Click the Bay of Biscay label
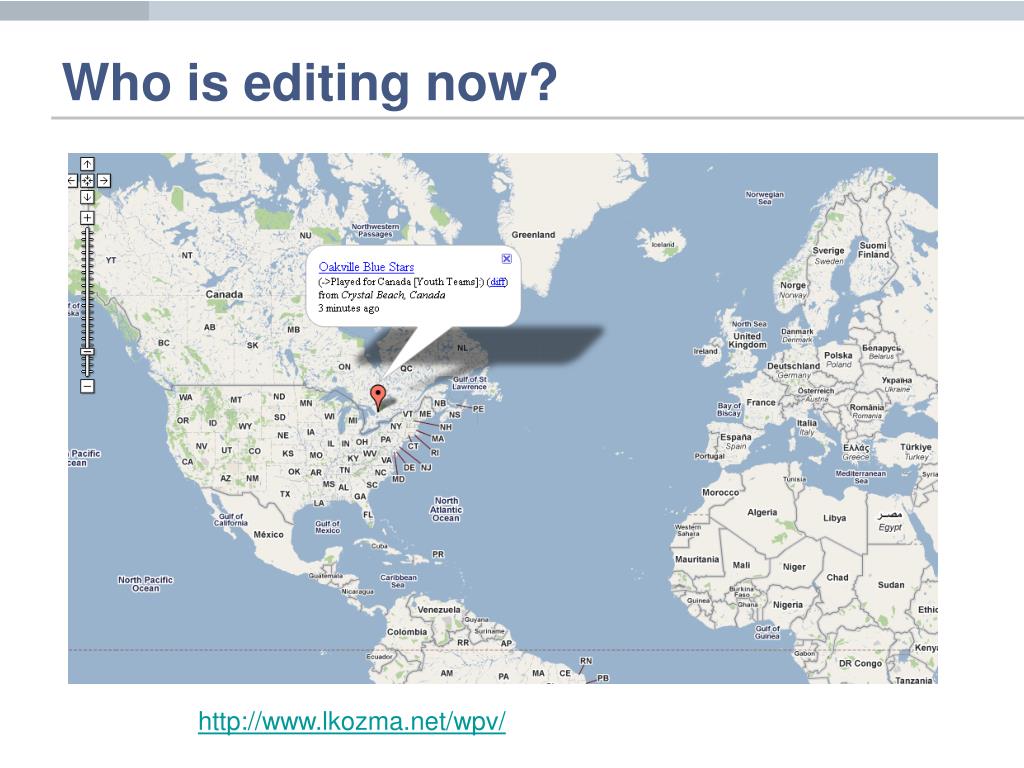This screenshot has height=768, width=1024. [729, 409]
